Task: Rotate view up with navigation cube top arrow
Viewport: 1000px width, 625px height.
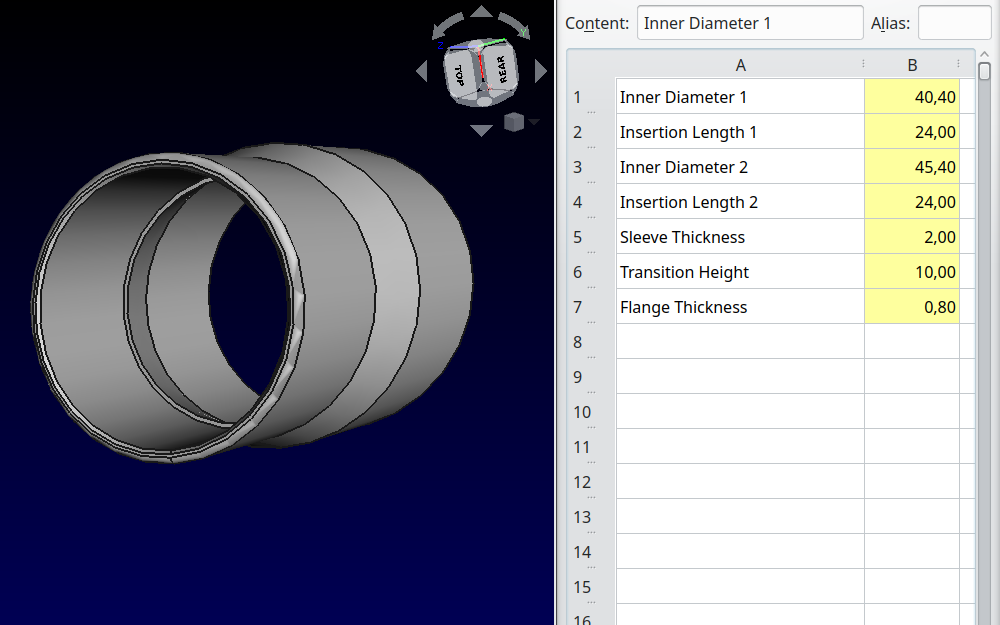Action: [x=482, y=11]
